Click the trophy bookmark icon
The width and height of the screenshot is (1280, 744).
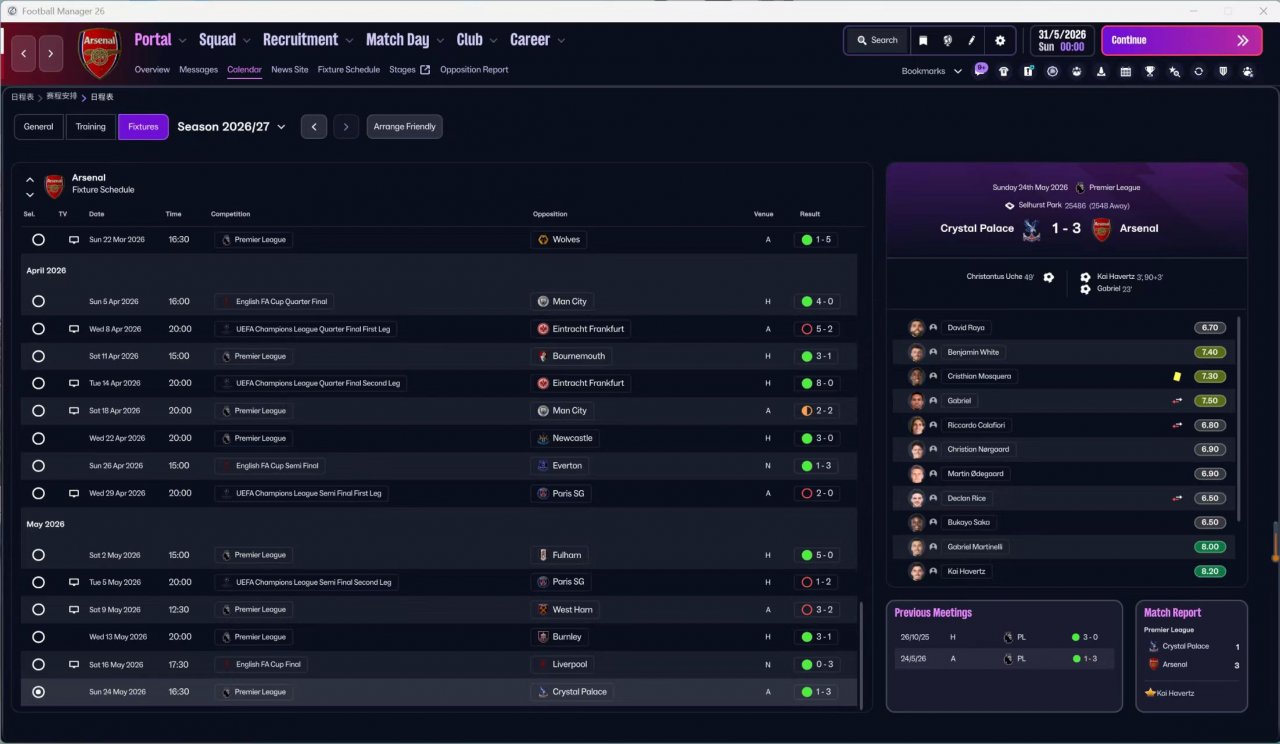(x=1150, y=71)
